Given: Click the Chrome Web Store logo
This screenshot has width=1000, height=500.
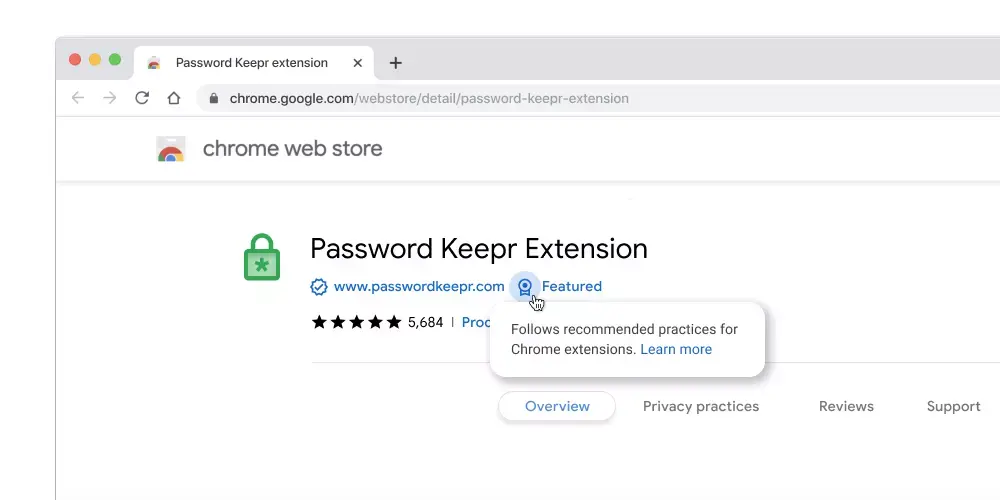Looking at the screenshot, I should pos(170,149).
